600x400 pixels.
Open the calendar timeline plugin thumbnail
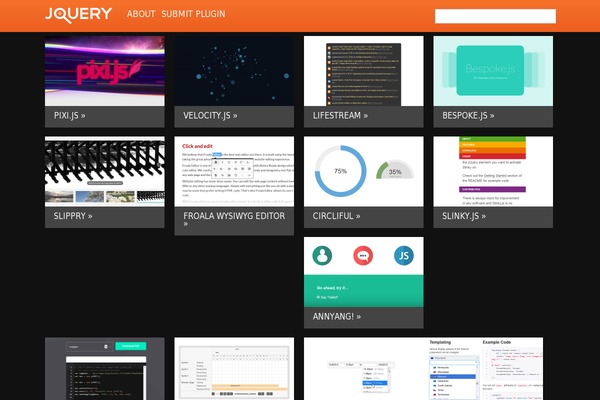coord(234,369)
